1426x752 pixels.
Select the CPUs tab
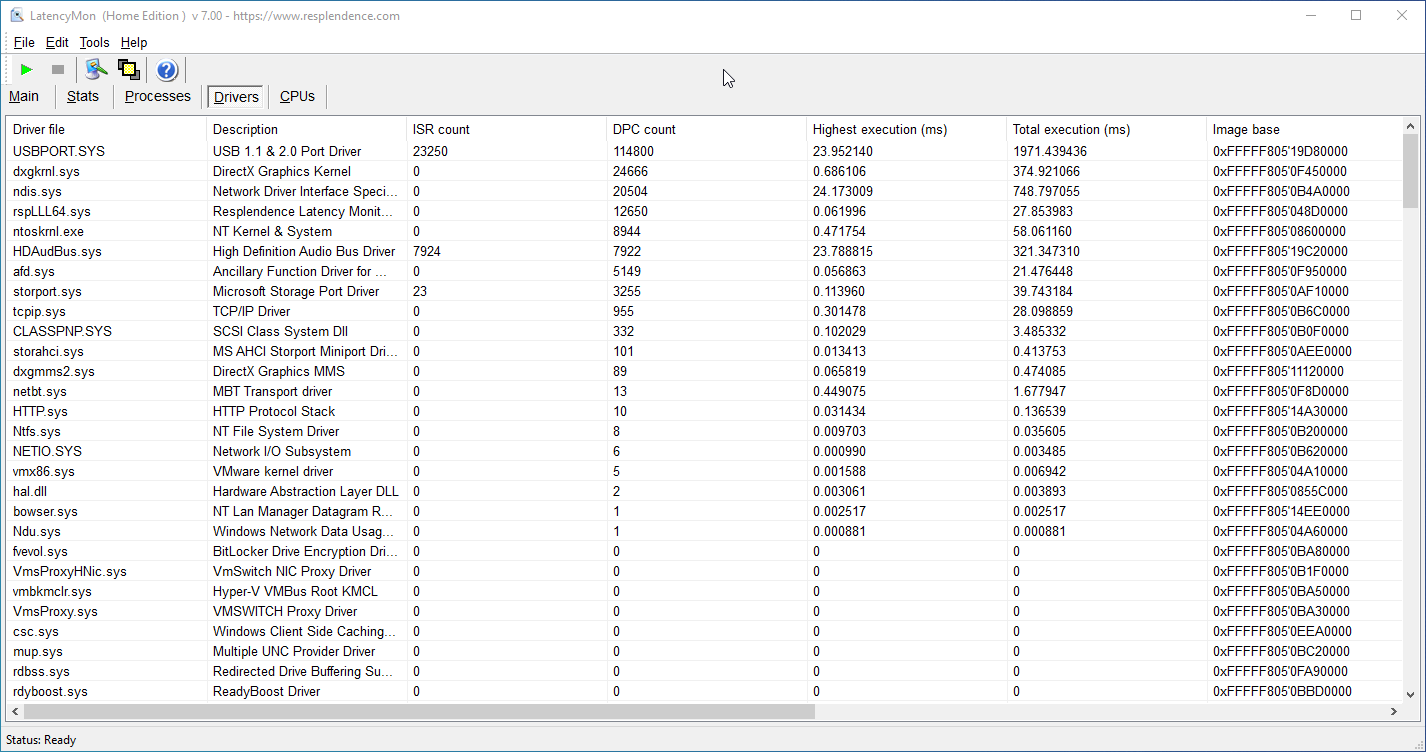[297, 97]
